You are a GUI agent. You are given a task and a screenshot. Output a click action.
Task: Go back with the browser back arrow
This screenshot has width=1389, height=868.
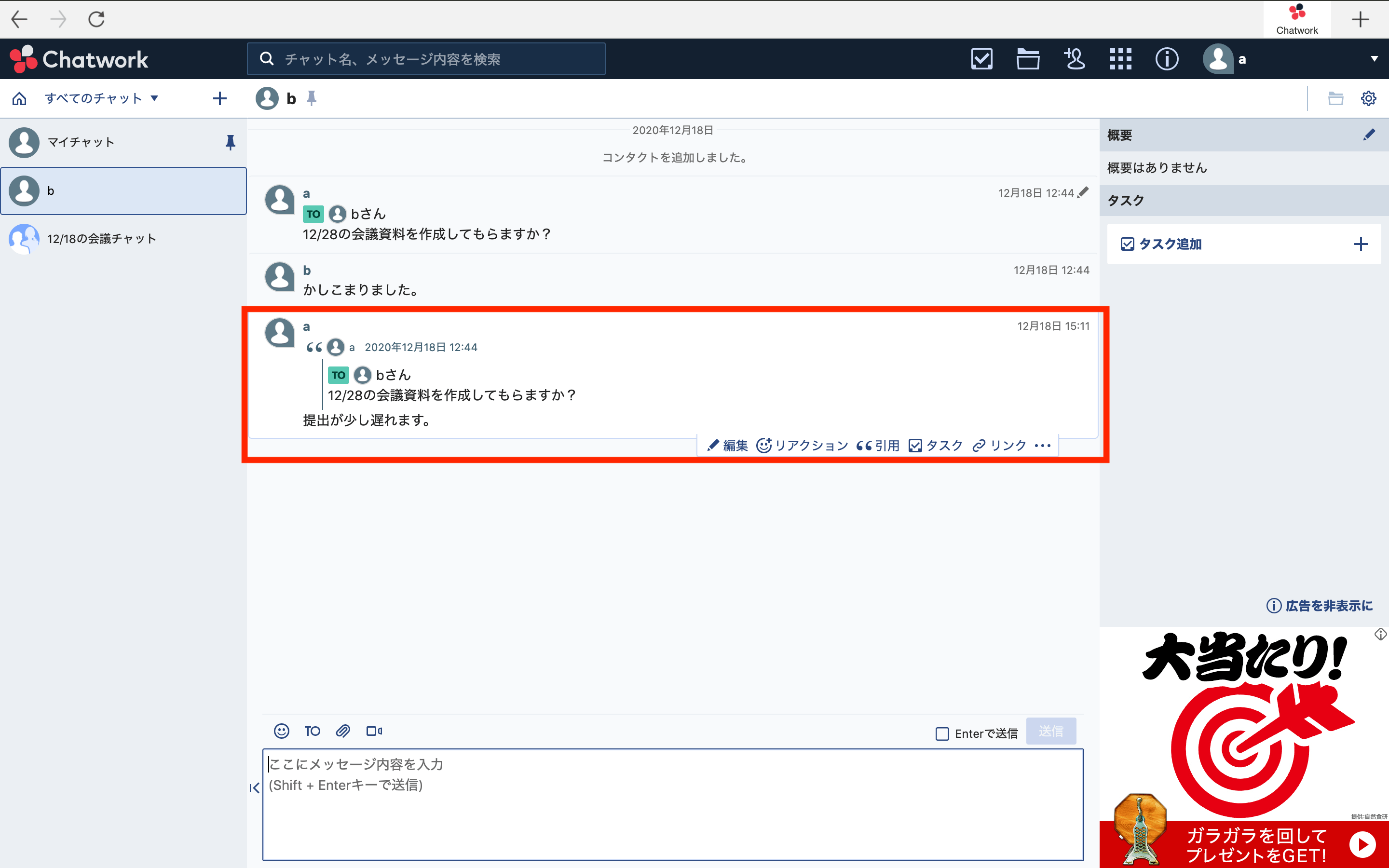(19, 19)
